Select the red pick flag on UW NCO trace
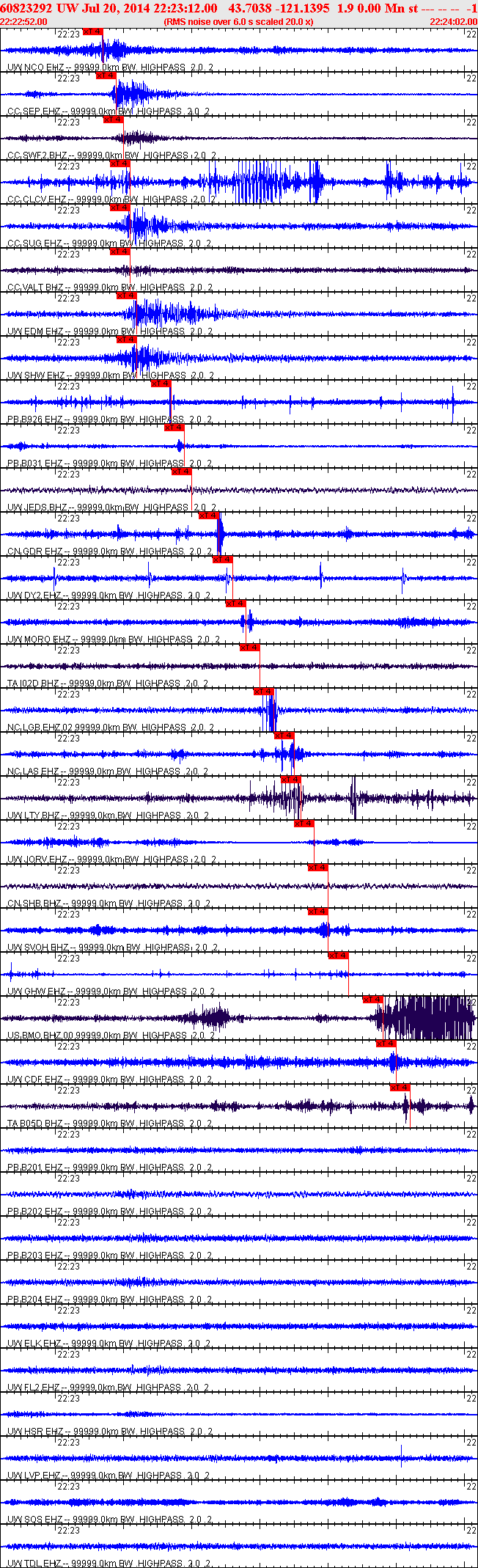478x1568 pixels. (x=93, y=32)
